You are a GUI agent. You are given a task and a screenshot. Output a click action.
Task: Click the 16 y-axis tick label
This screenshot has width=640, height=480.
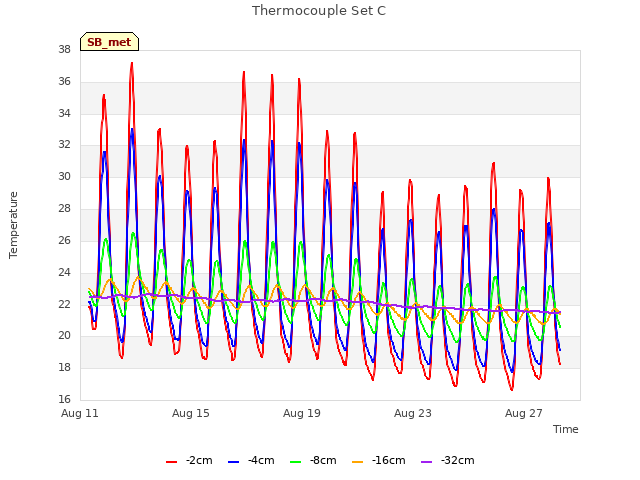(x=64, y=399)
